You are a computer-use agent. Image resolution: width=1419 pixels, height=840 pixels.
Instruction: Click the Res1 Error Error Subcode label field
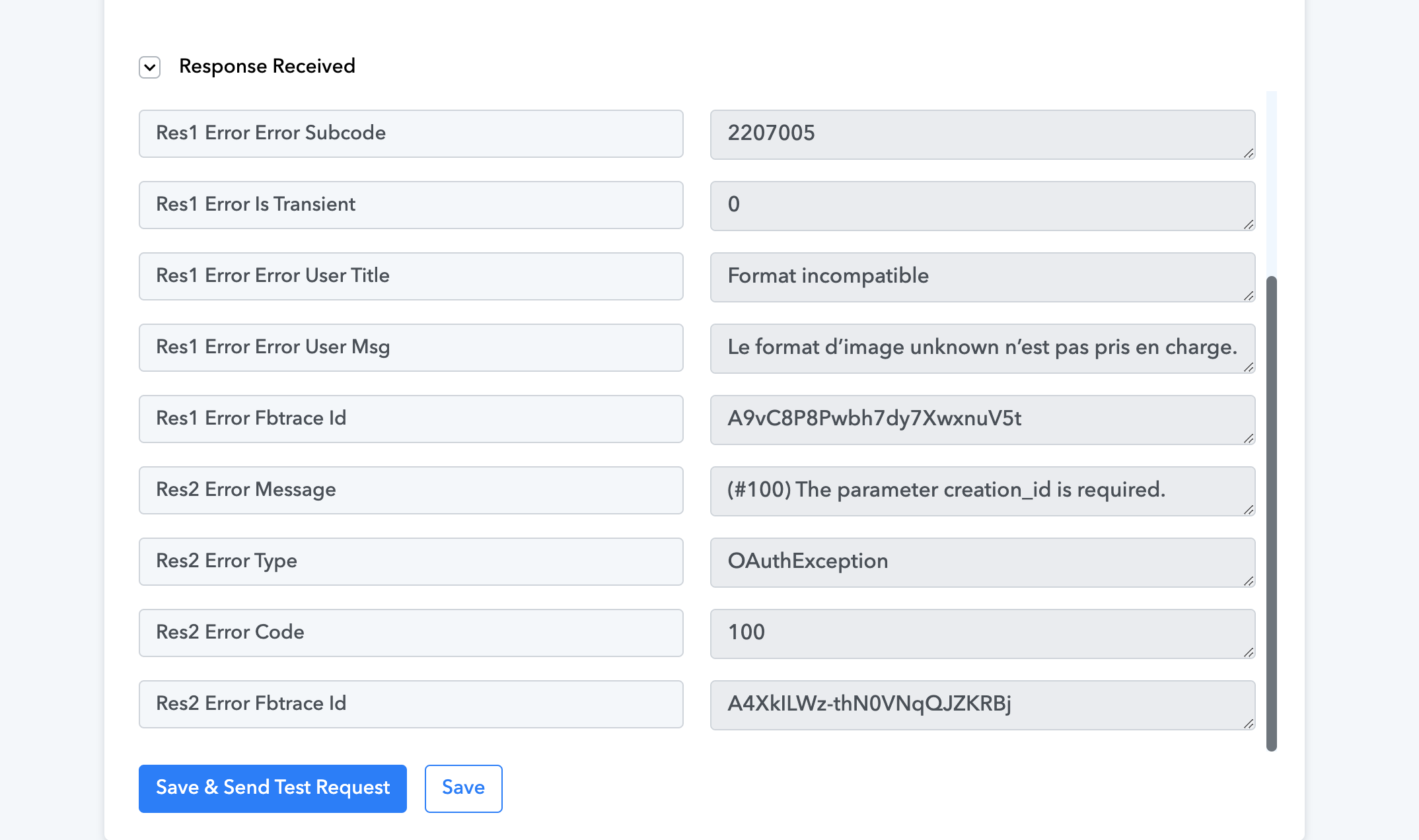click(411, 133)
